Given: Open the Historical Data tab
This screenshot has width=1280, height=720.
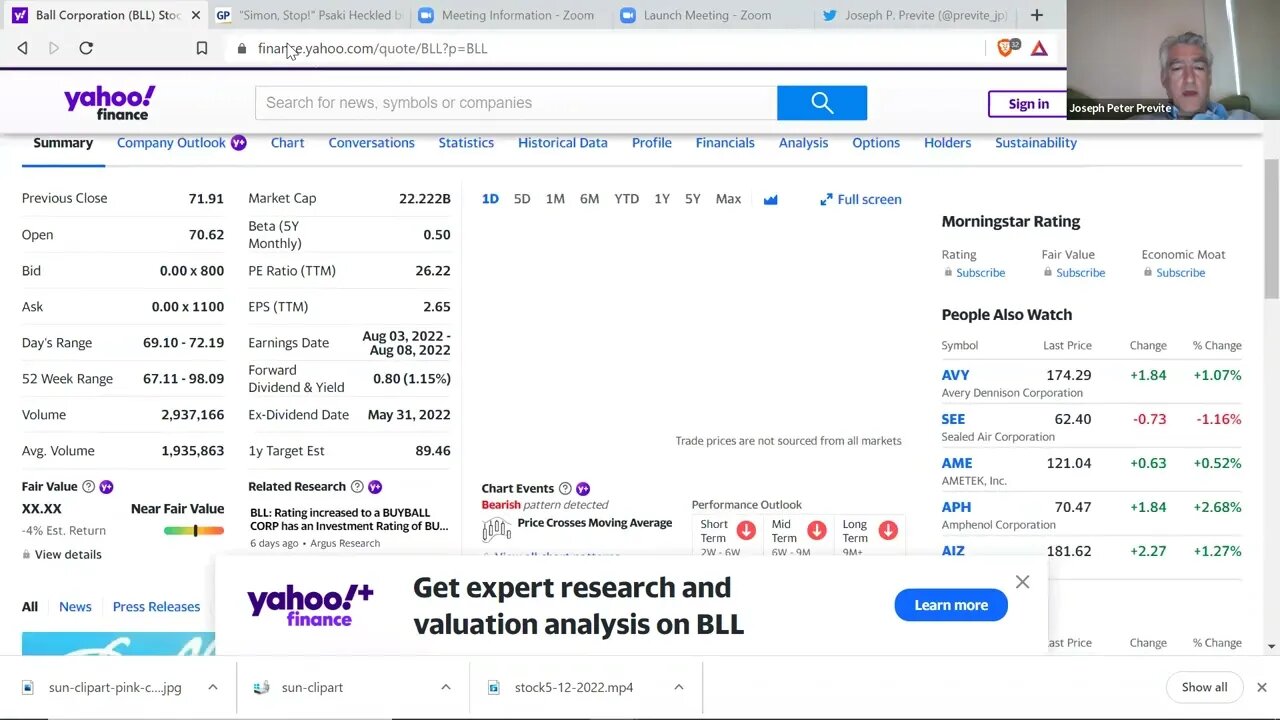Looking at the screenshot, I should pyautogui.click(x=563, y=143).
